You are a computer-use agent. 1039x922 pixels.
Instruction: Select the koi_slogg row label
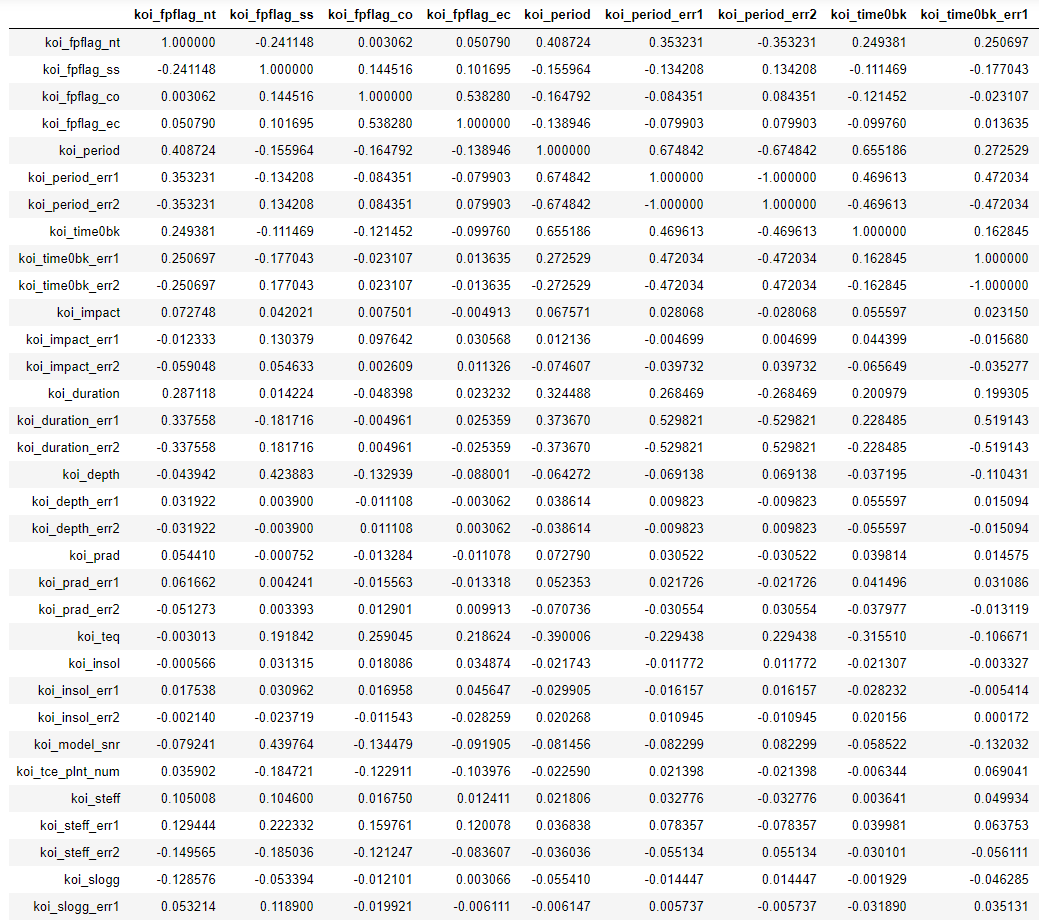click(x=92, y=880)
